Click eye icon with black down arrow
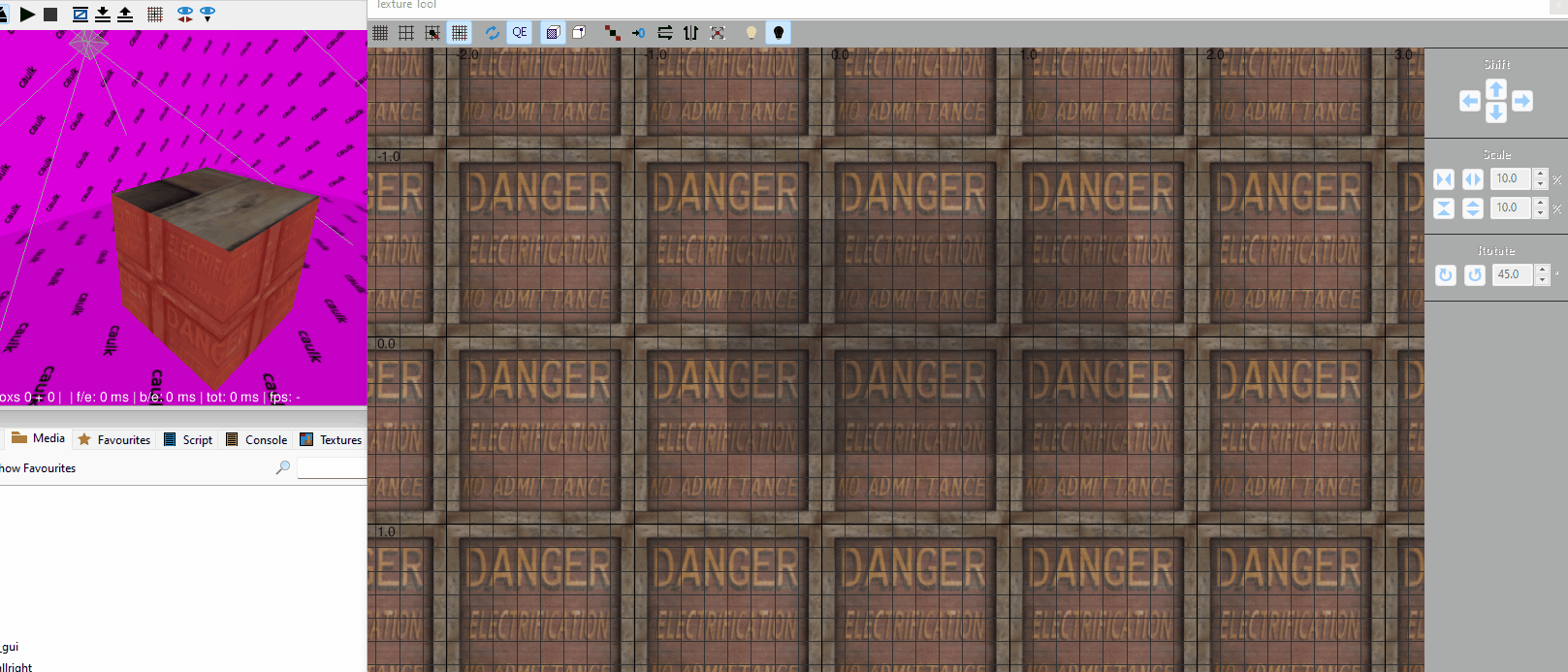Viewport: 1568px width, 672px height. tap(208, 15)
